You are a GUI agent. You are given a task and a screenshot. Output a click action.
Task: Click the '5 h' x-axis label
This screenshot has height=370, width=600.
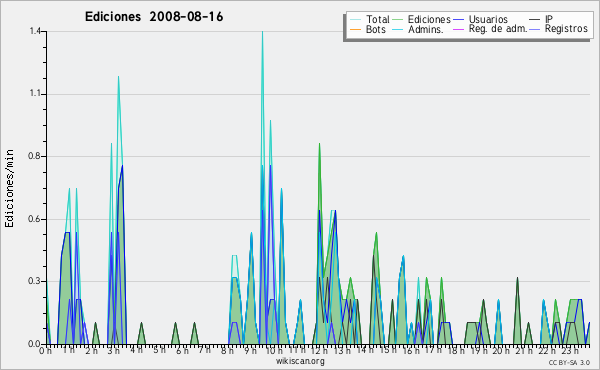[159, 350]
